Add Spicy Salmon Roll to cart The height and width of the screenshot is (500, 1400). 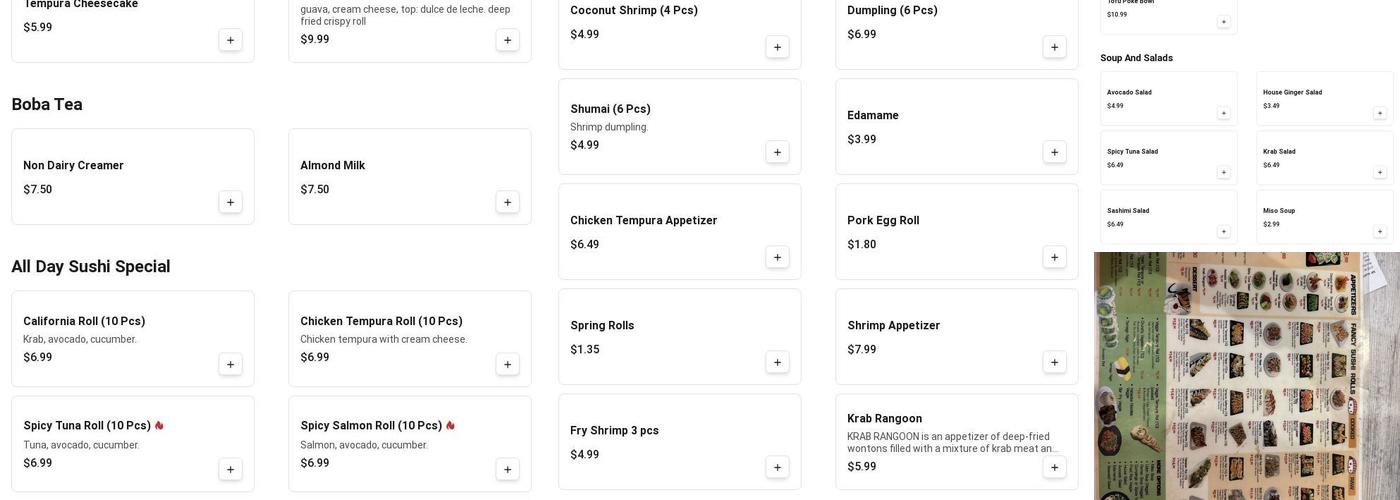pyautogui.click(x=507, y=469)
